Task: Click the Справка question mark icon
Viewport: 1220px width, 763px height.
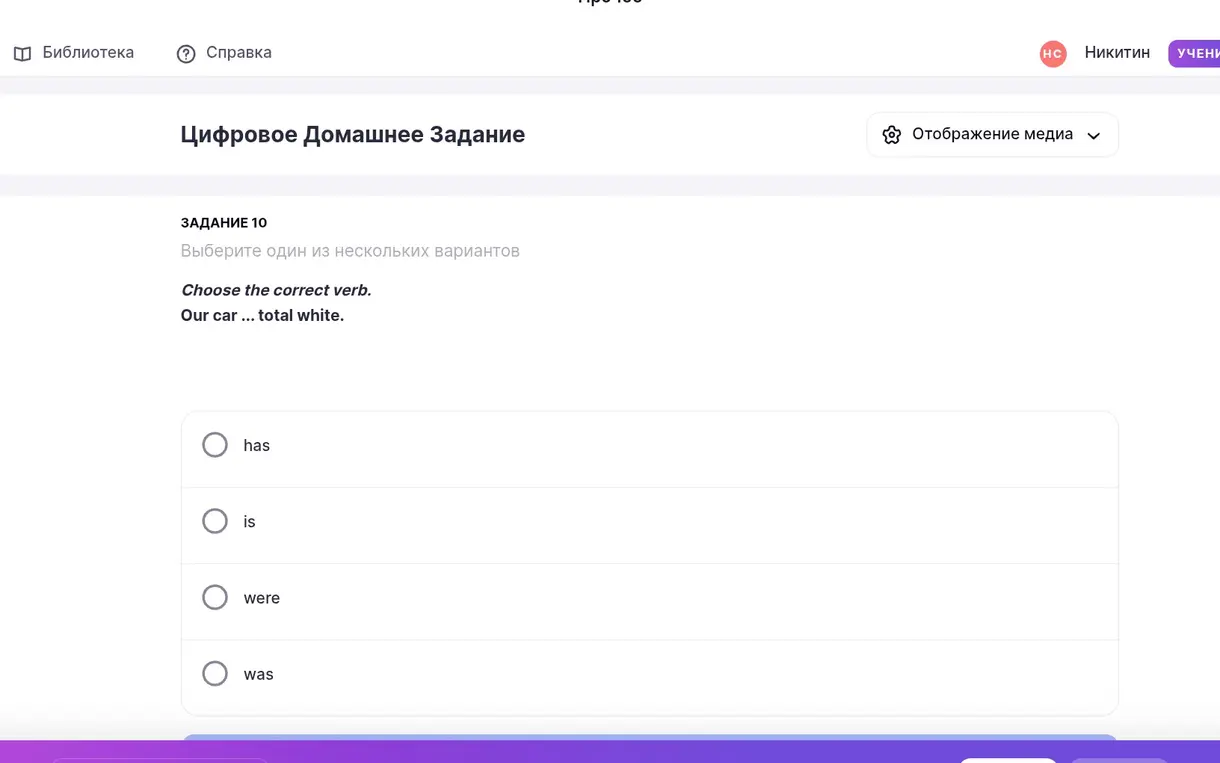Action: pyautogui.click(x=186, y=54)
